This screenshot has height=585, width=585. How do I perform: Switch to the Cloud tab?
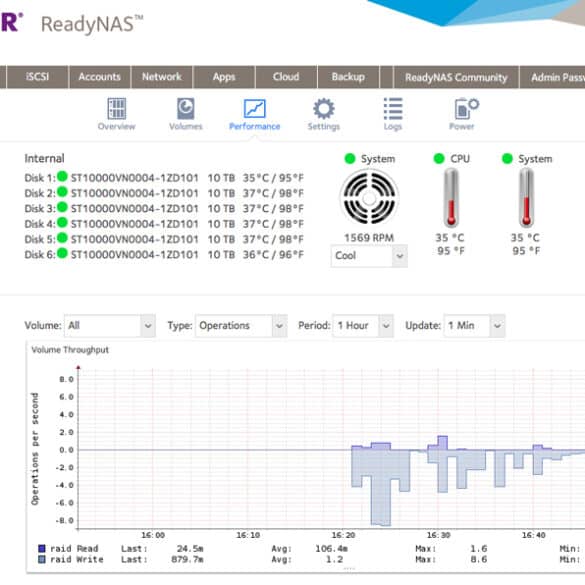(286, 77)
